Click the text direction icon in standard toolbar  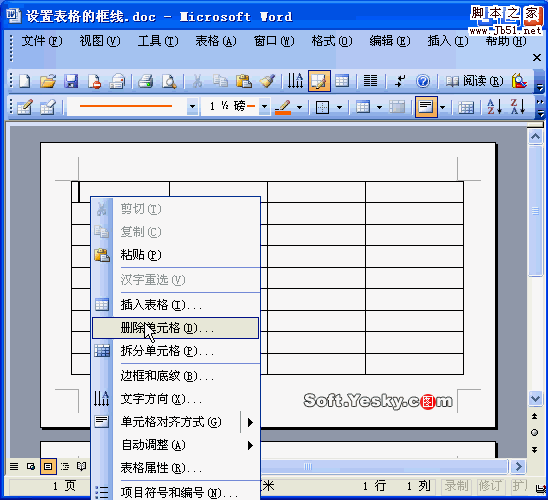(x=295, y=81)
